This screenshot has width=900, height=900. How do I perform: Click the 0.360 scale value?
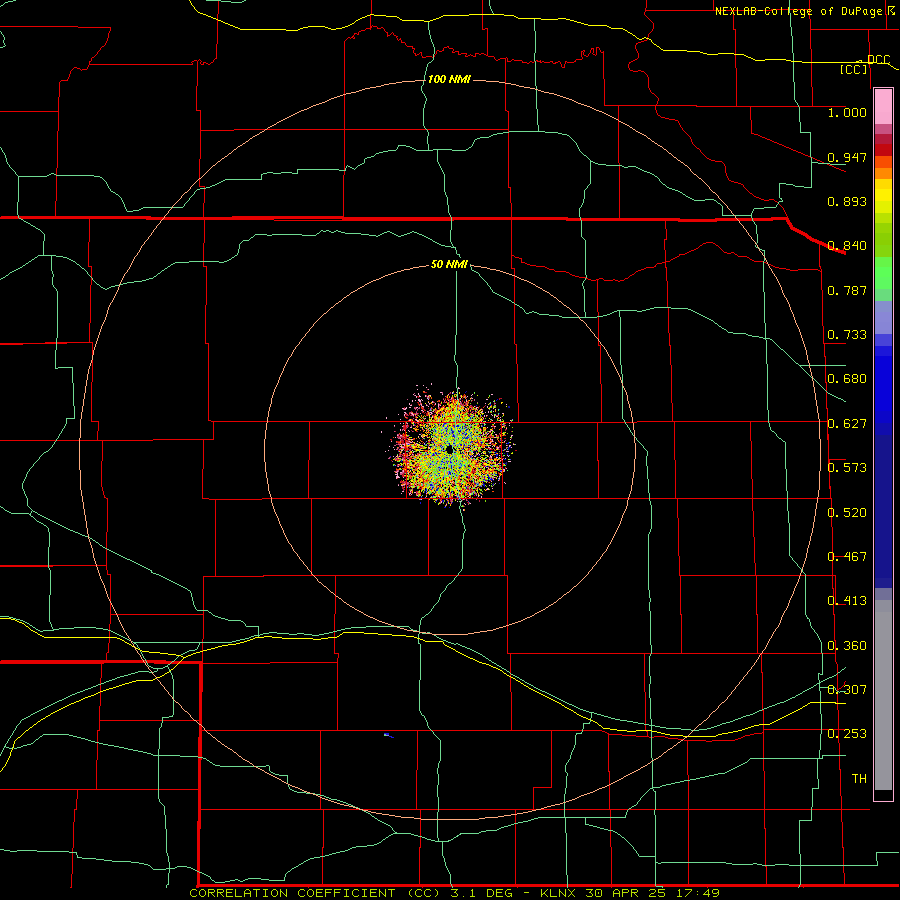pos(847,646)
